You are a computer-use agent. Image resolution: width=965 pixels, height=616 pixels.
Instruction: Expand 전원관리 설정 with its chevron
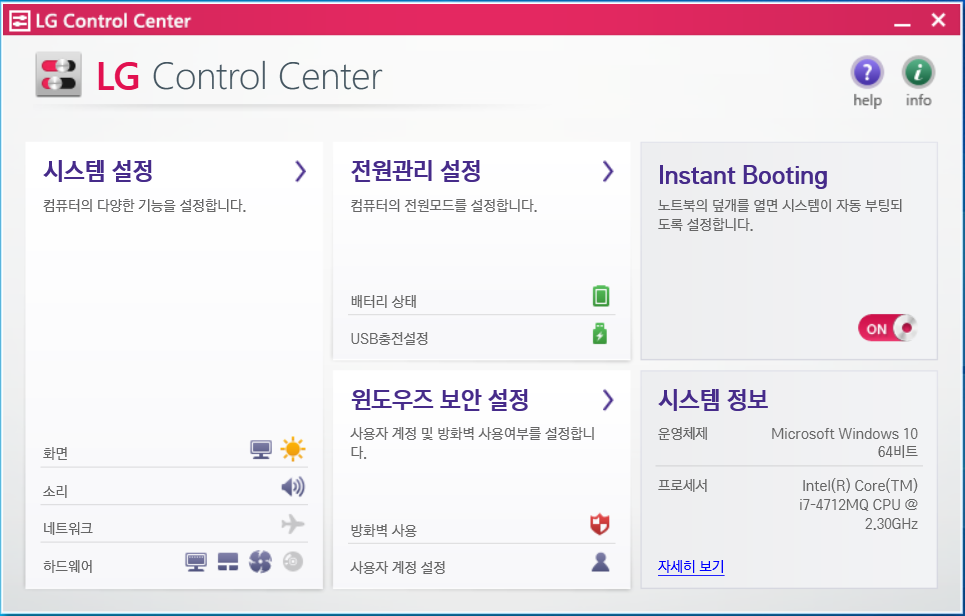(608, 171)
